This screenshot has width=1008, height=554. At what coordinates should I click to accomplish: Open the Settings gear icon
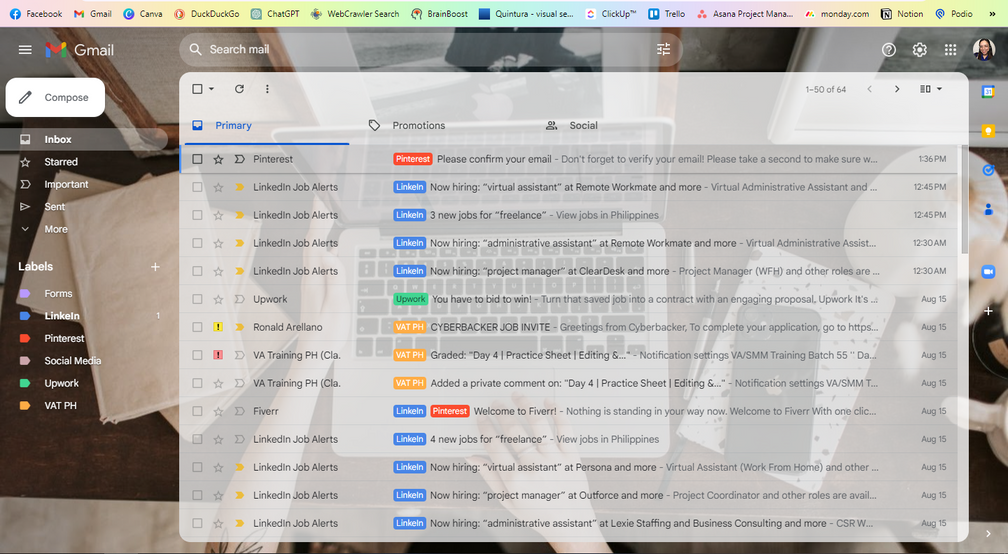click(919, 49)
